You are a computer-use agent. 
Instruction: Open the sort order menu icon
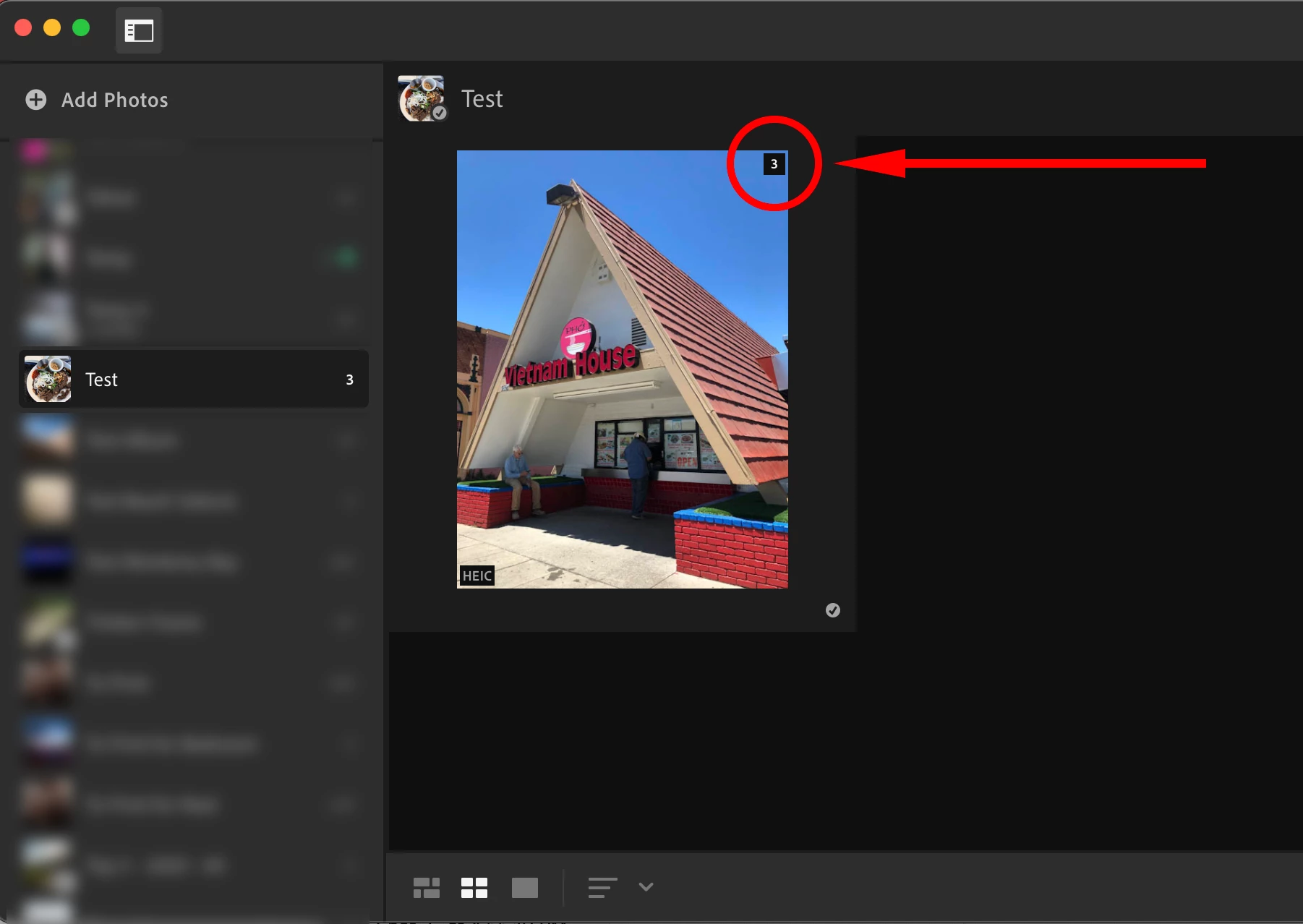click(x=602, y=887)
